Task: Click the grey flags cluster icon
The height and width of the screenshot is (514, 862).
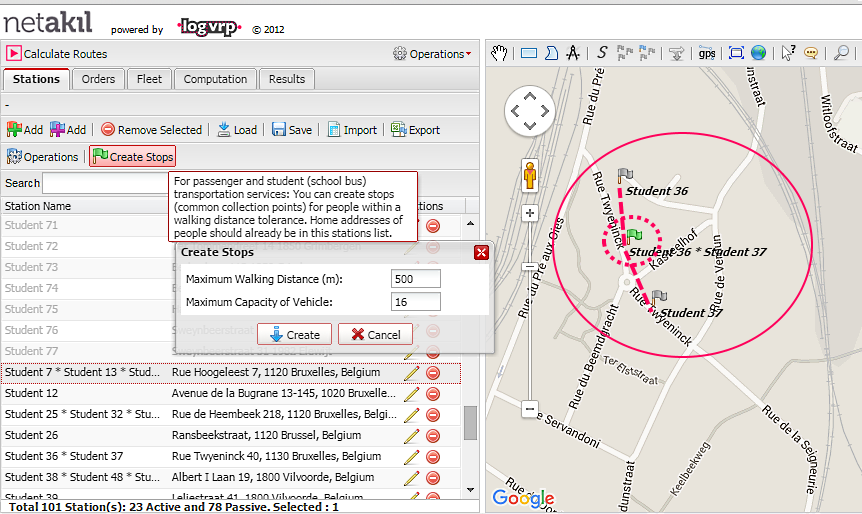Action: pyautogui.click(x=625, y=53)
